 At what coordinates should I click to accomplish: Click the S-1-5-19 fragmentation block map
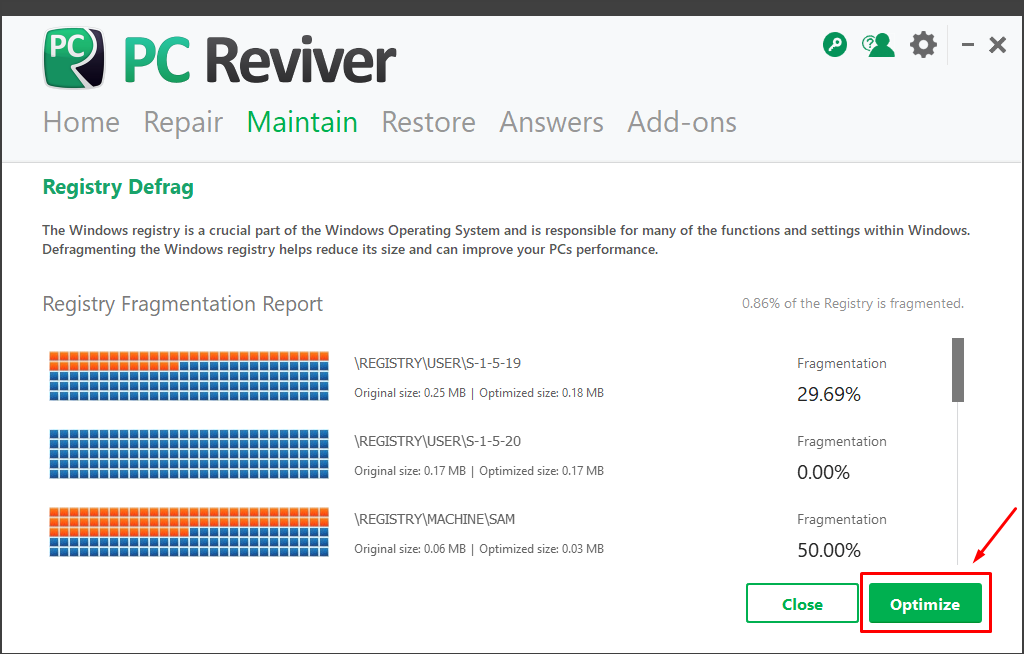click(189, 376)
